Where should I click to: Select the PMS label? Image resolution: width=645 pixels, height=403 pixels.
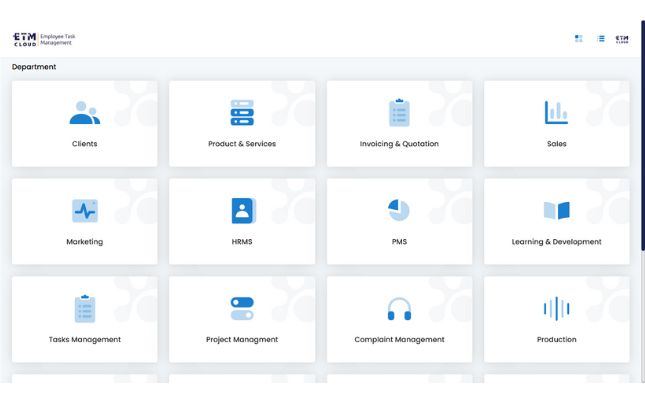[x=399, y=242]
